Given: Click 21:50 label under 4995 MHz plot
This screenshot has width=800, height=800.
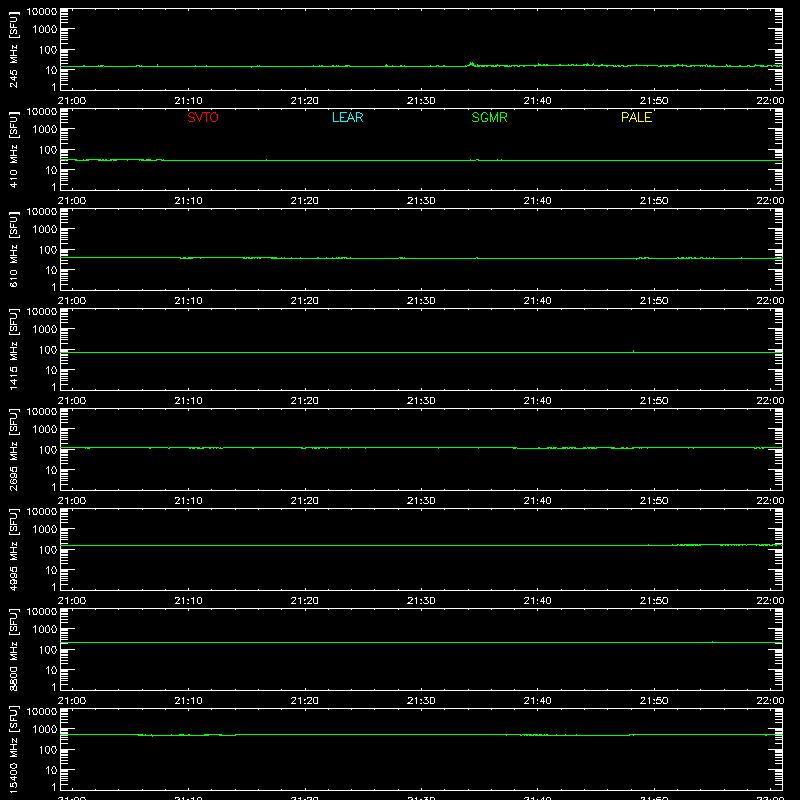Looking at the screenshot, I should [x=654, y=601].
